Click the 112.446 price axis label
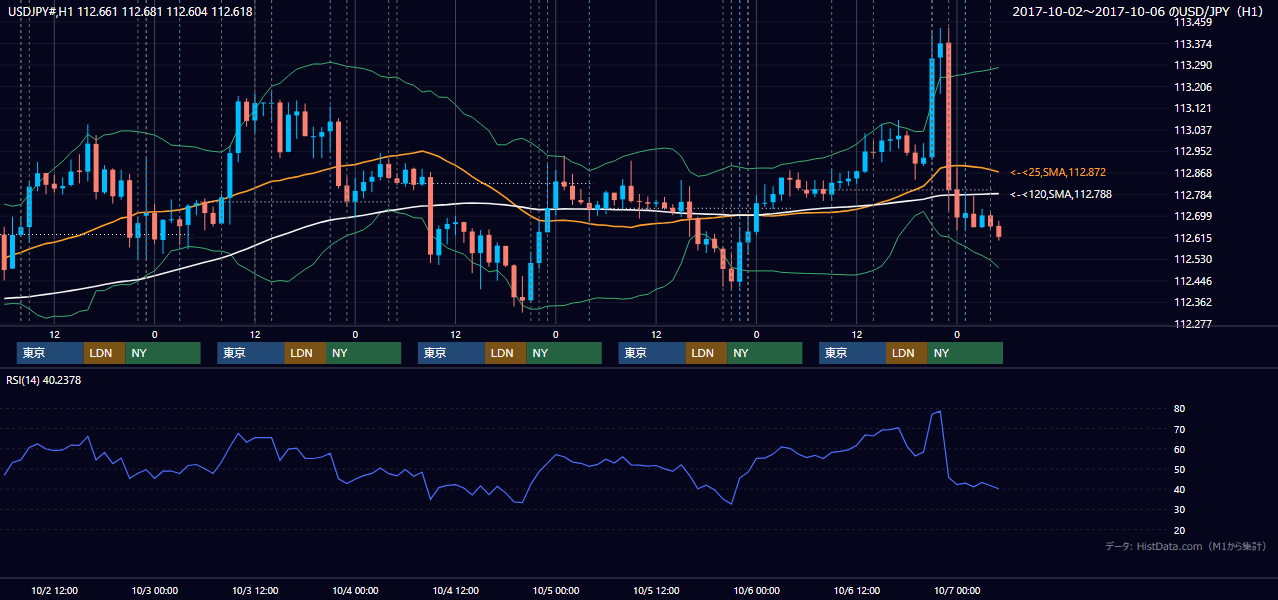 click(x=1193, y=281)
